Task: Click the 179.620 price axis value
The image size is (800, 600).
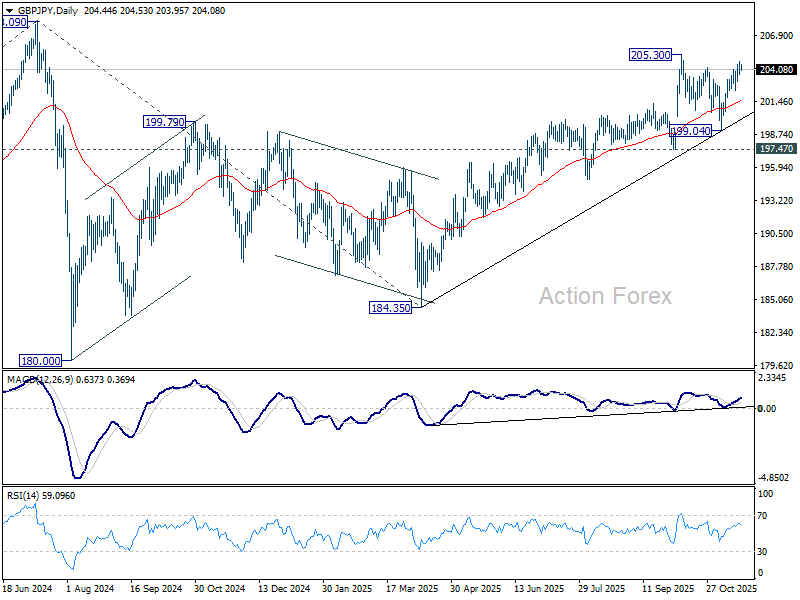Action: (x=776, y=365)
